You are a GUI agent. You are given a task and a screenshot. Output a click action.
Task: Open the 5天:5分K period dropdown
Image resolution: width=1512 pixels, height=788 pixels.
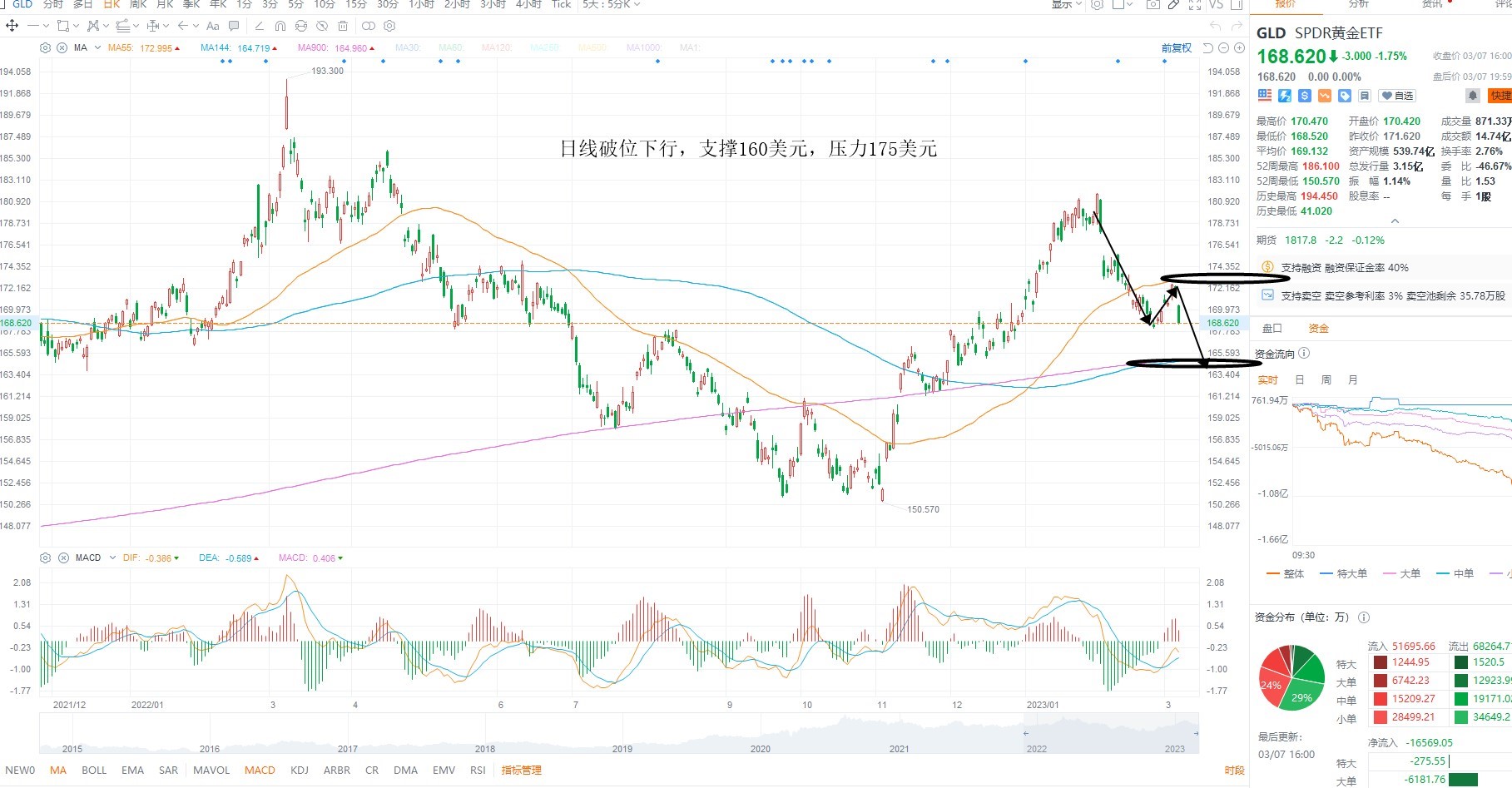click(x=612, y=4)
